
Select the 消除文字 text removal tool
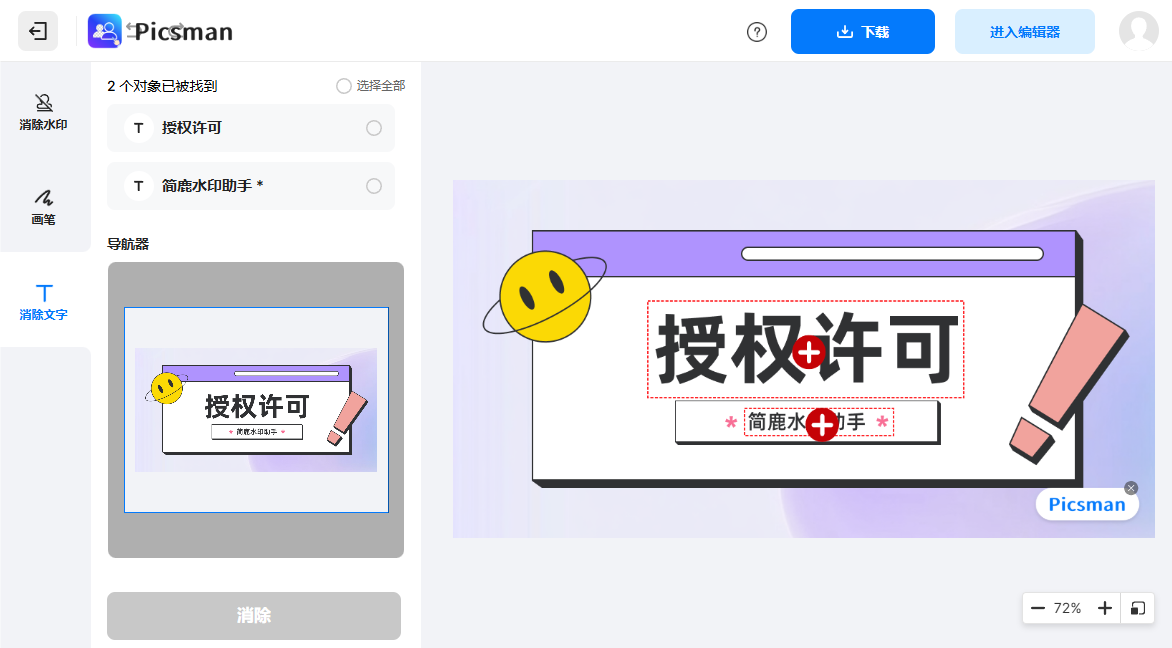click(44, 302)
